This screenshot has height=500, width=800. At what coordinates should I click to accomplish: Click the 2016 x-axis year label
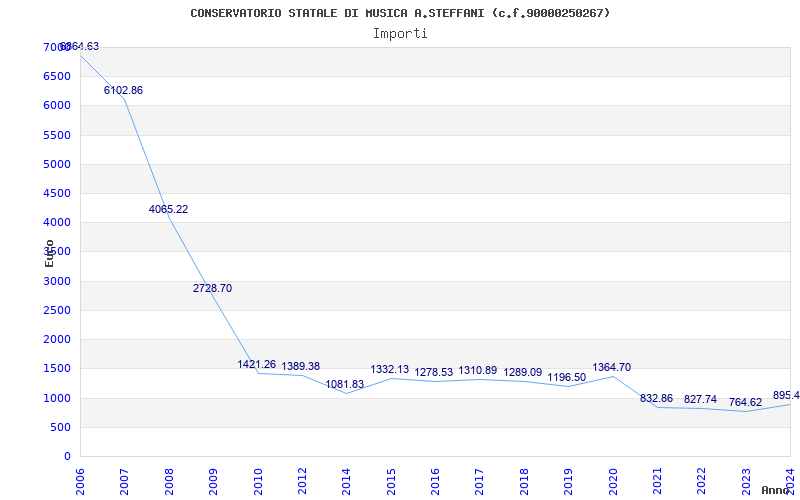435,481
